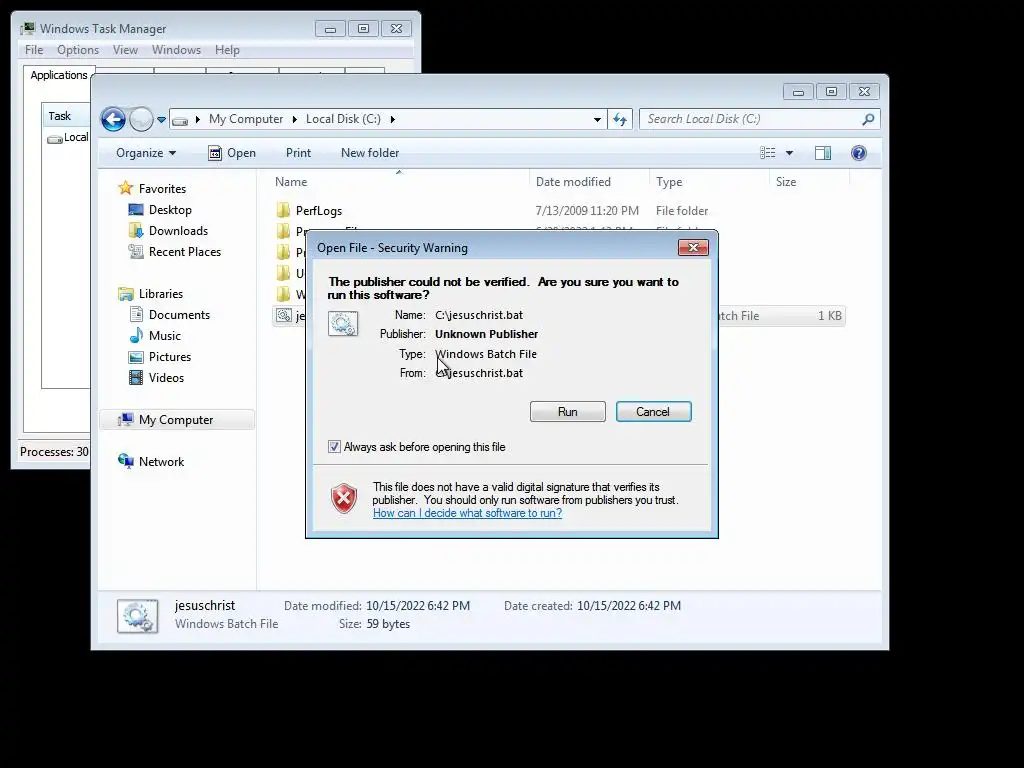1024x768 pixels.
Task: Select the Applications tab in Task Manager
Action: coord(59,75)
